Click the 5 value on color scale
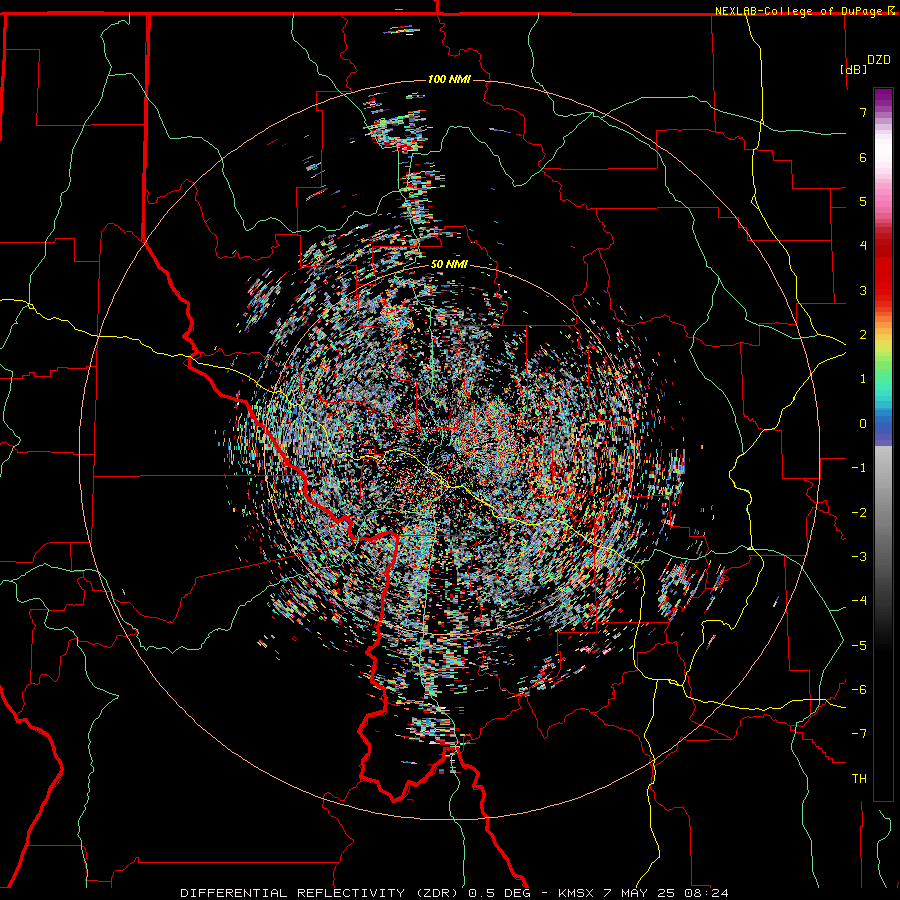The width and height of the screenshot is (900, 900). coord(863,201)
